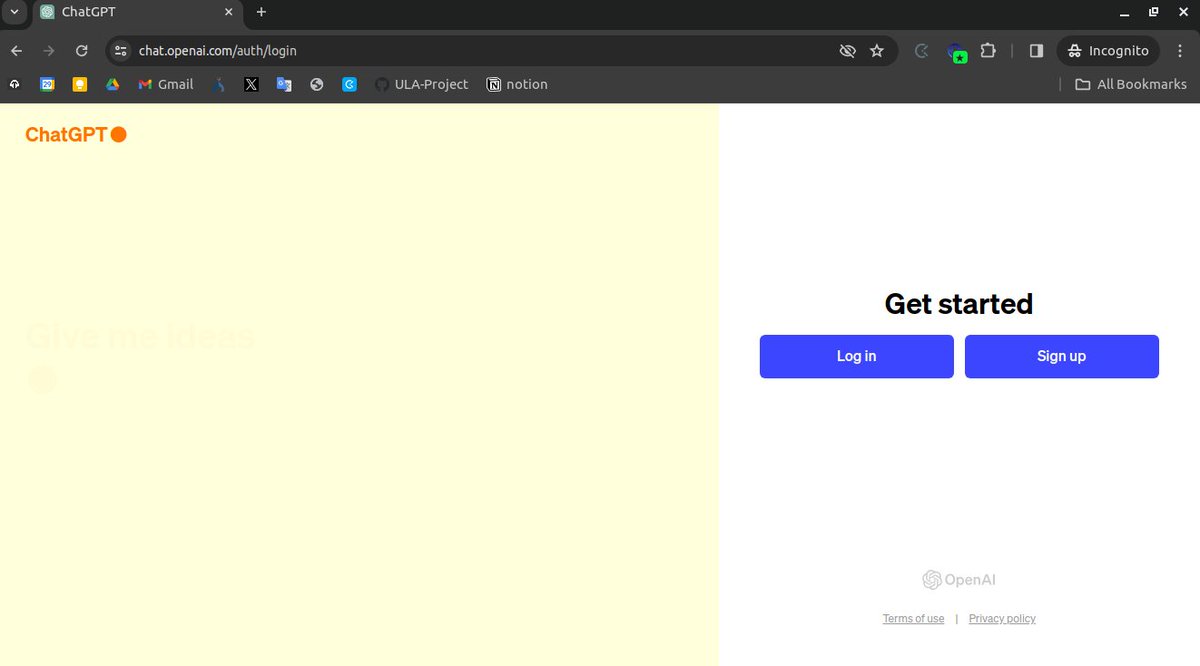1200x666 pixels.
Task: Click the third-party cookies blocked eye icon
Action: [x=847, y=50]
